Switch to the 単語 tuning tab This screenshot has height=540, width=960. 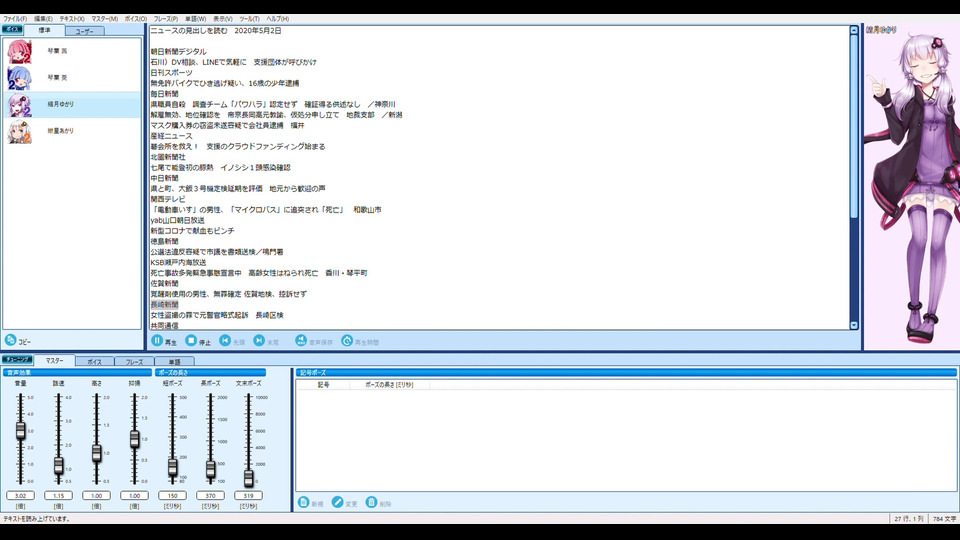click(174, 362)
